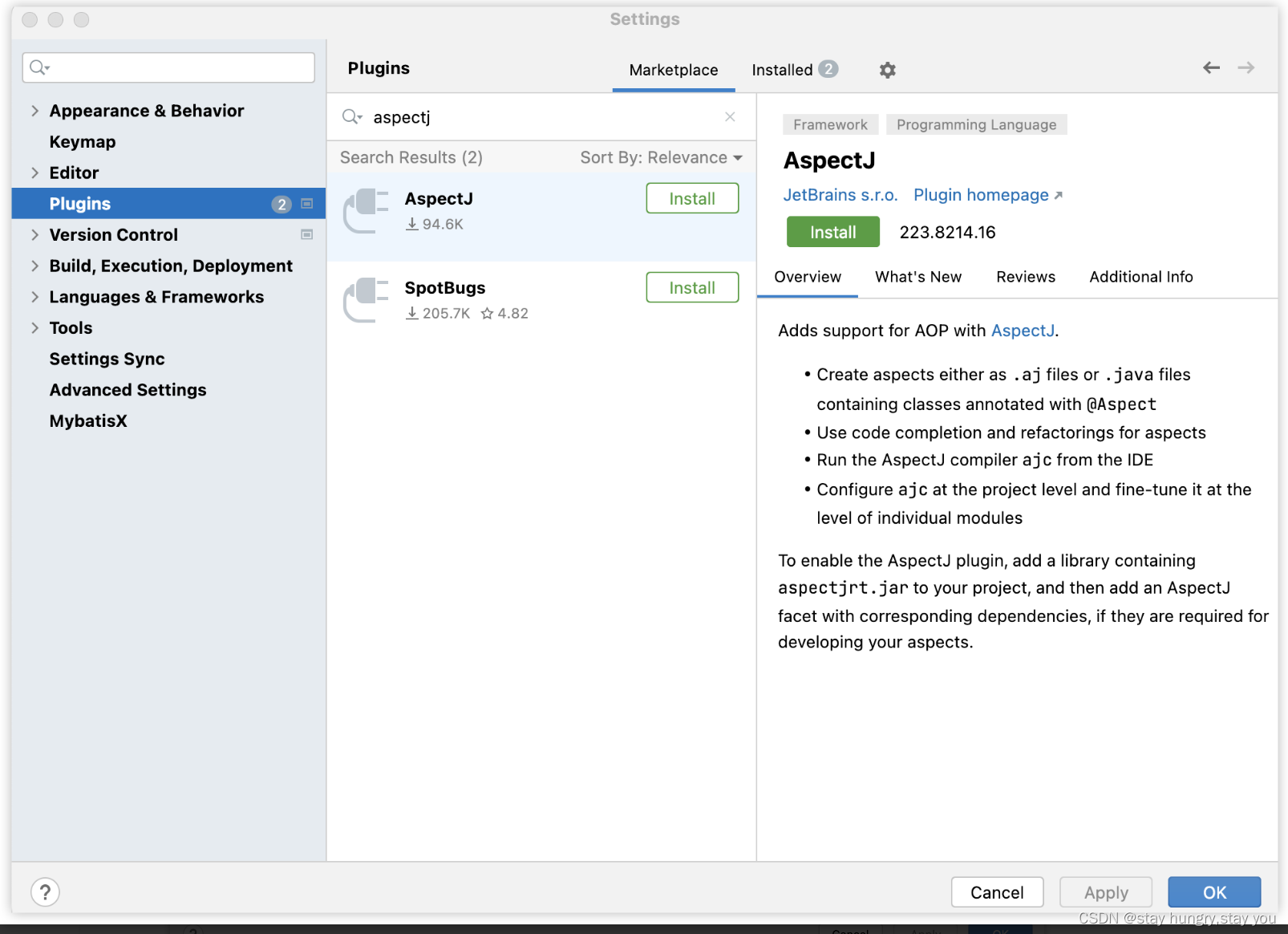Open the Plugin homepage link
The height and width of the screenshot is (934, 1288).
988,195
